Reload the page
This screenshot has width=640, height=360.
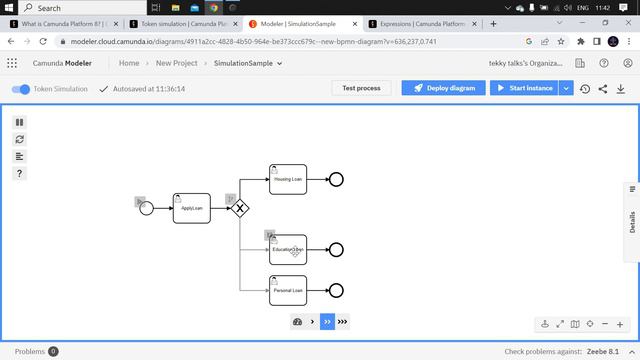[43, 41]
